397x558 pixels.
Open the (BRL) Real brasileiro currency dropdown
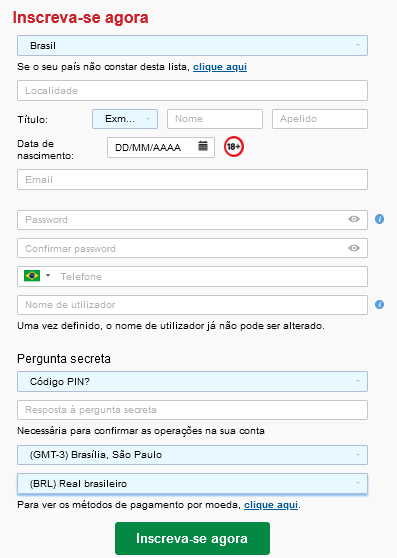pos(192,484)
